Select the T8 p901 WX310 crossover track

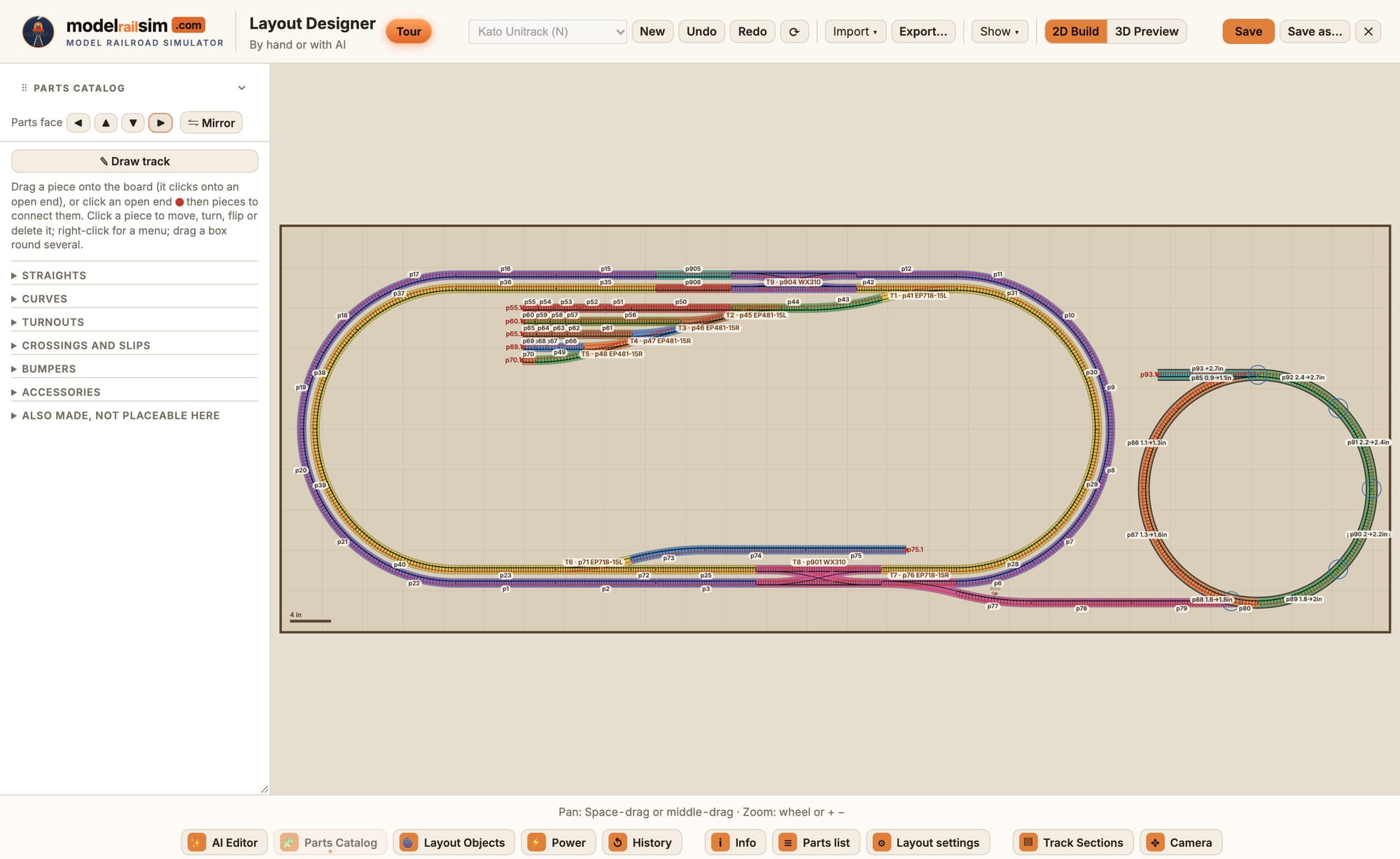tap(818, 576)
